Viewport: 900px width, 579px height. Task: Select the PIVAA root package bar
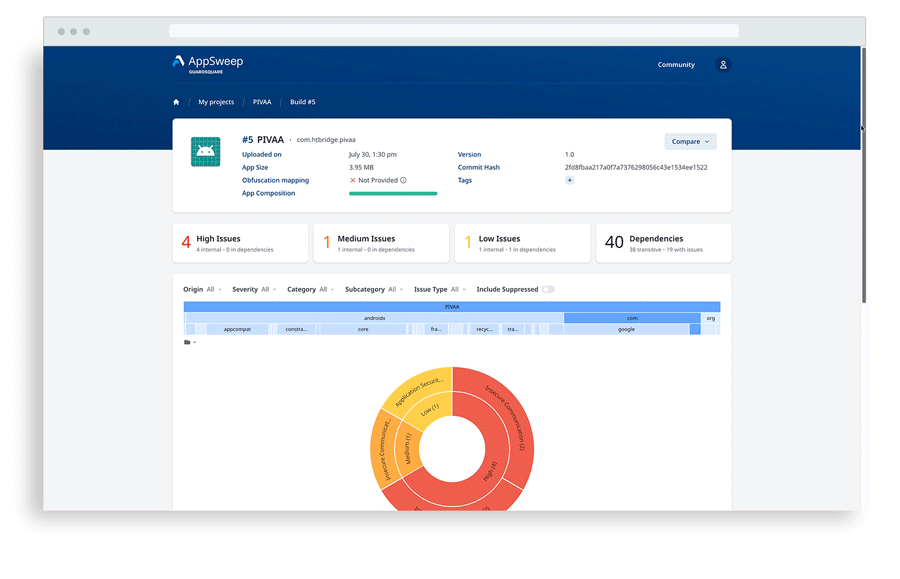coord(452,307)
